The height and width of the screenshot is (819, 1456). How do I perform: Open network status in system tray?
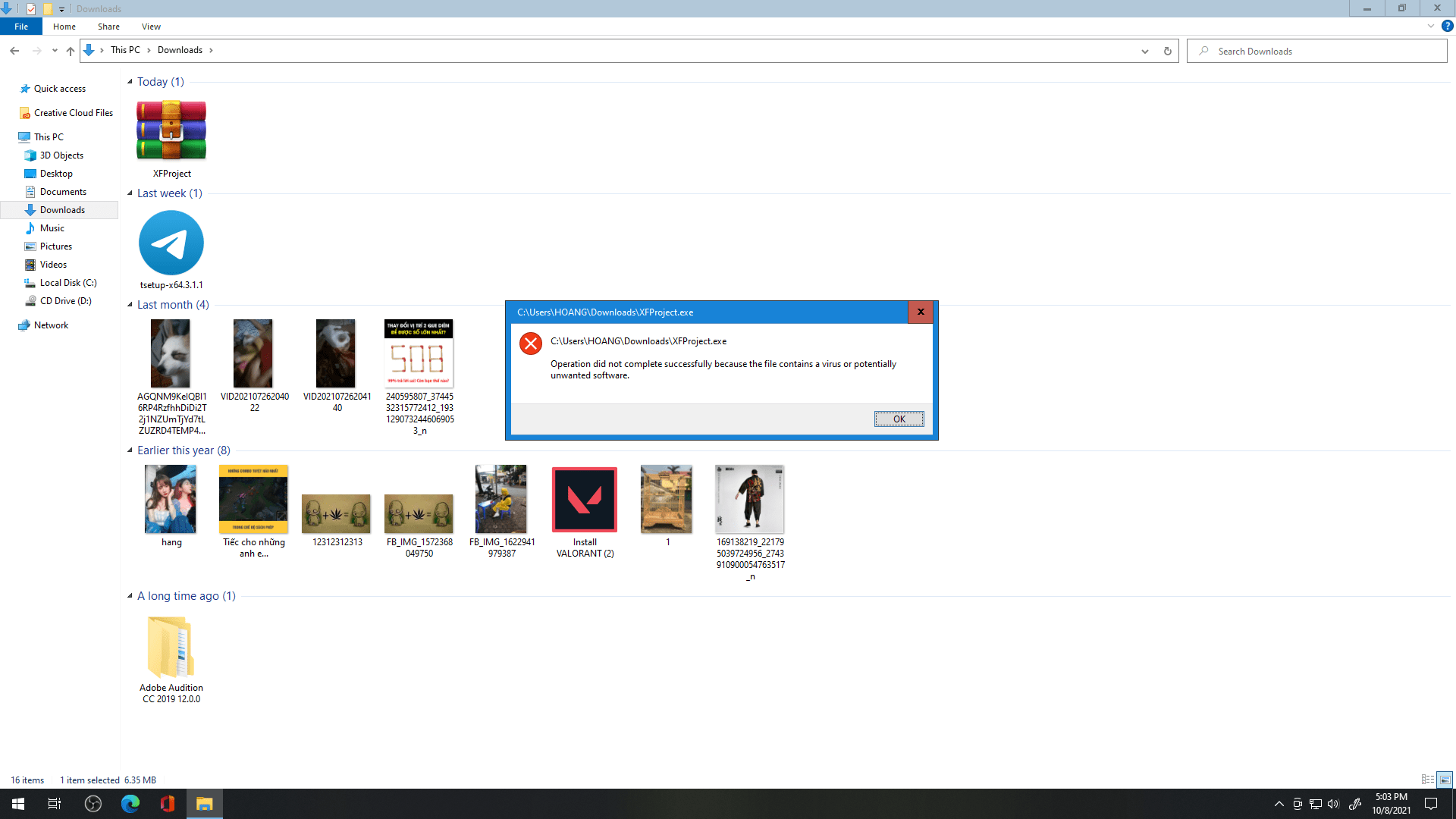click(x=1316, y=804)
